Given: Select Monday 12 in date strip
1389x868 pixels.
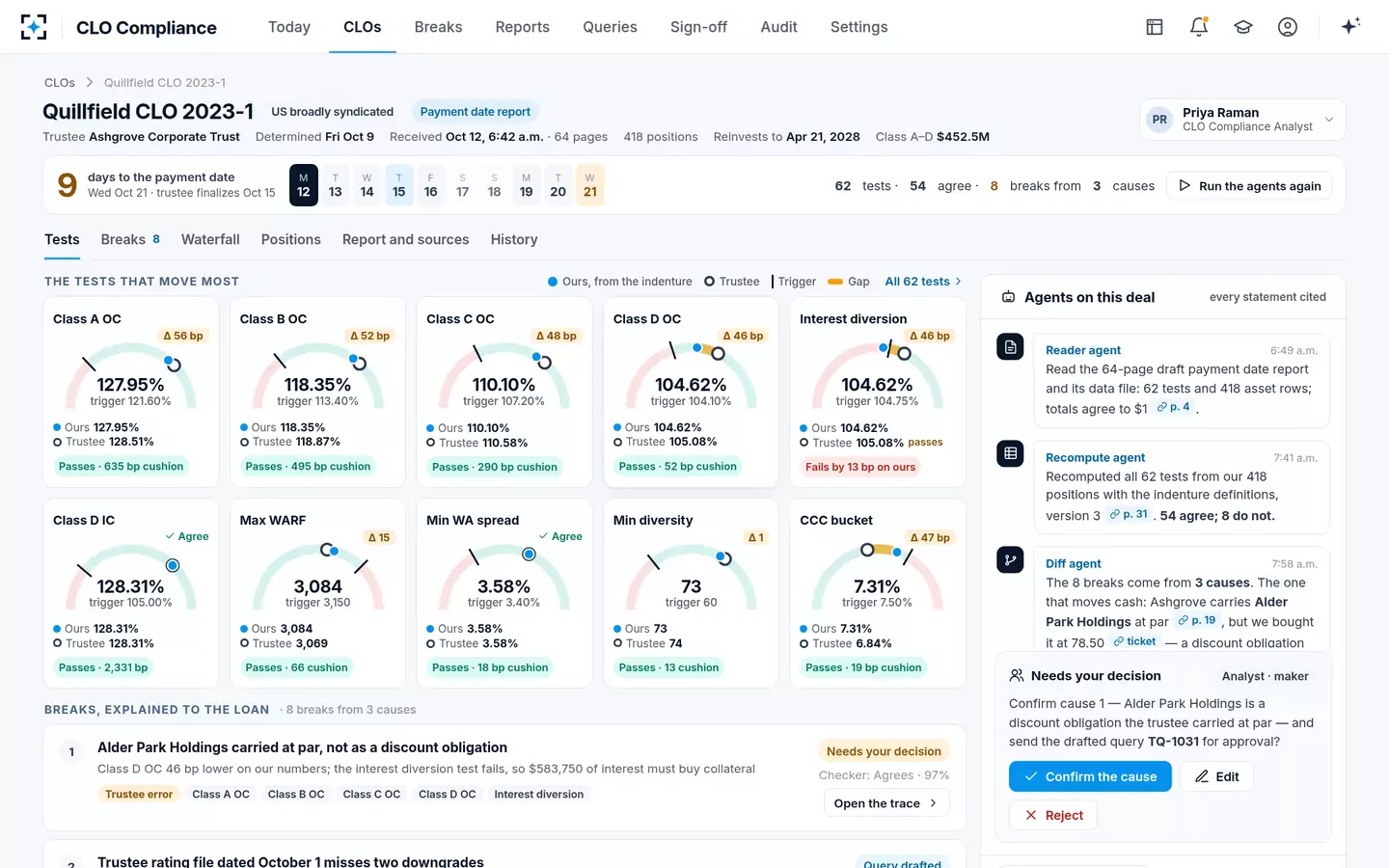Looking at the screenshot, I should pyautogui.click(x=303, y=185).
